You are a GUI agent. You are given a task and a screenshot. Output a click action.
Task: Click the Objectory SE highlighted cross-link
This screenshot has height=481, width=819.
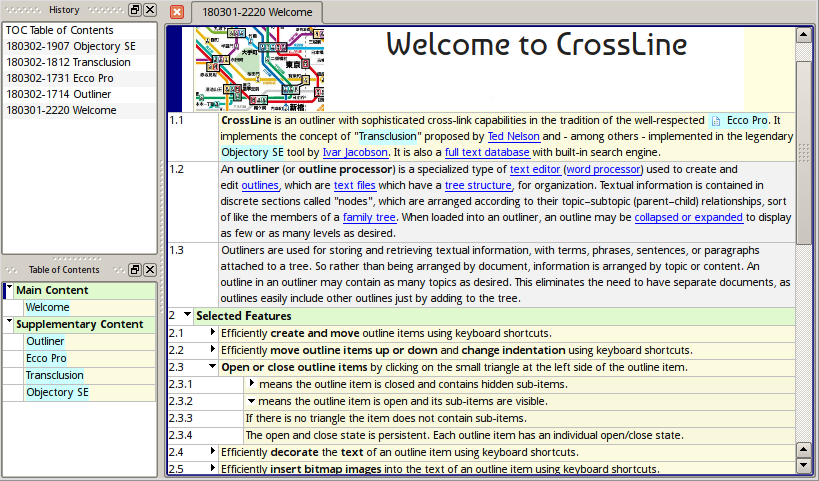tap(252, 152)
